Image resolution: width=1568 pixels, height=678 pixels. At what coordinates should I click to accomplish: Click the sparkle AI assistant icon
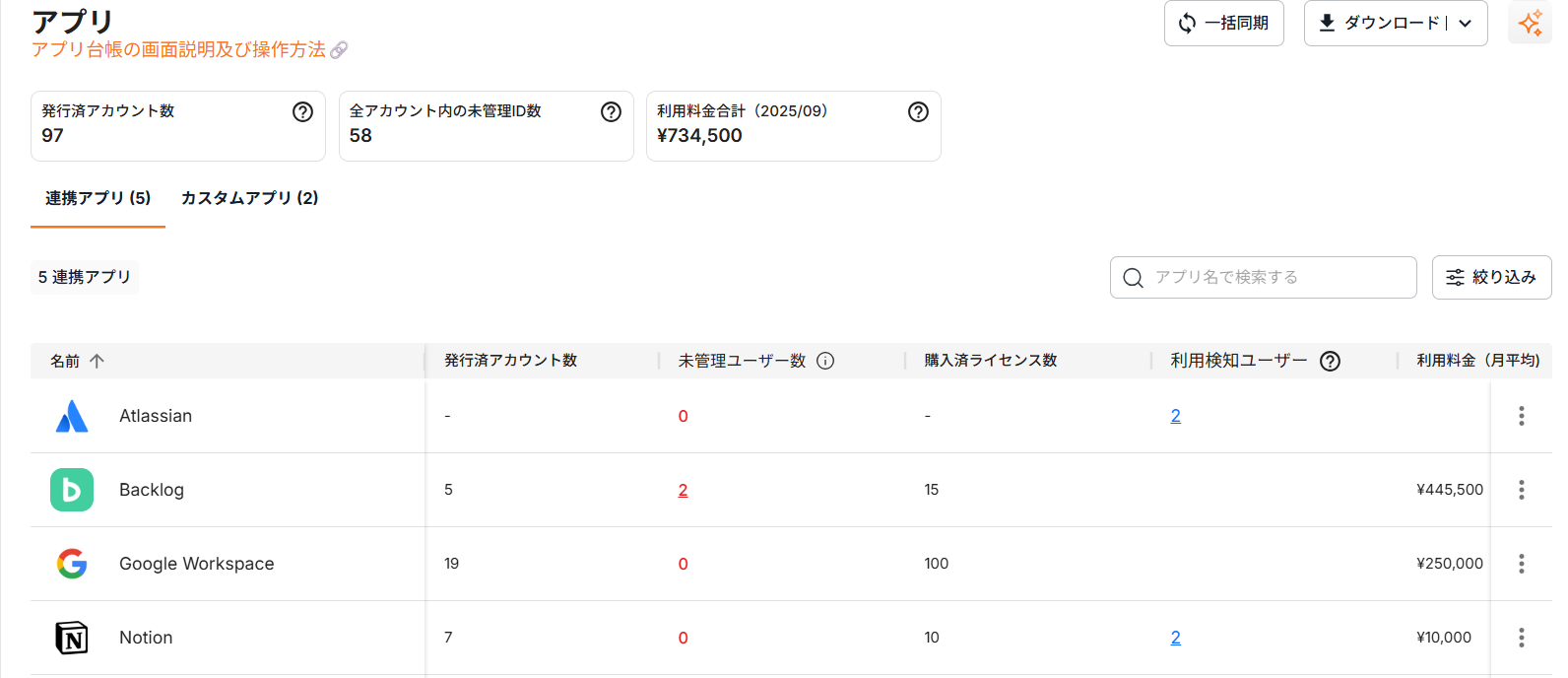(1530, 24)
